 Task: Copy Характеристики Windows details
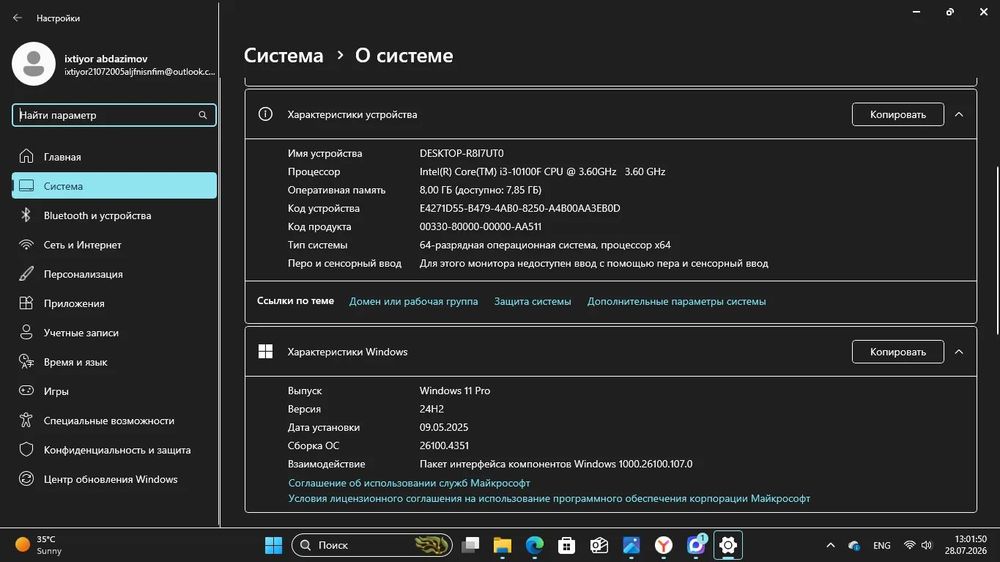click(897, 351)
